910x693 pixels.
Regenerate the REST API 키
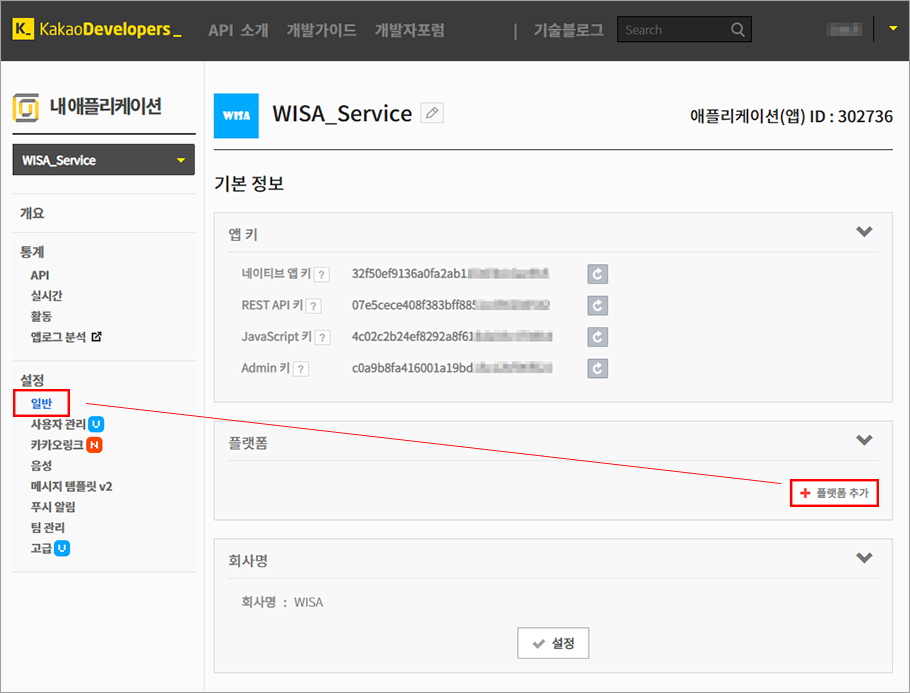pos(597,305)
